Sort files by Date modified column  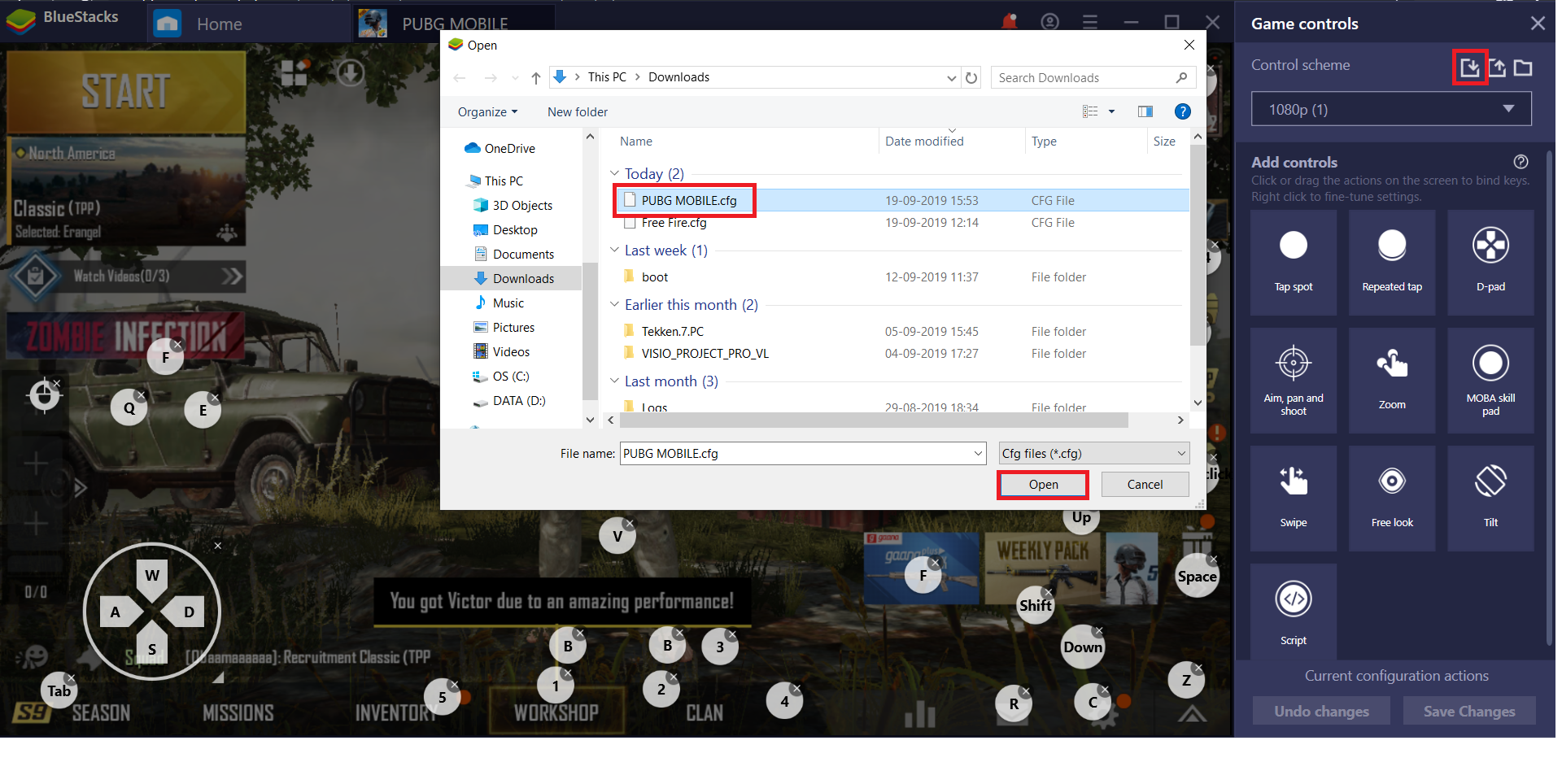(924, 142)
